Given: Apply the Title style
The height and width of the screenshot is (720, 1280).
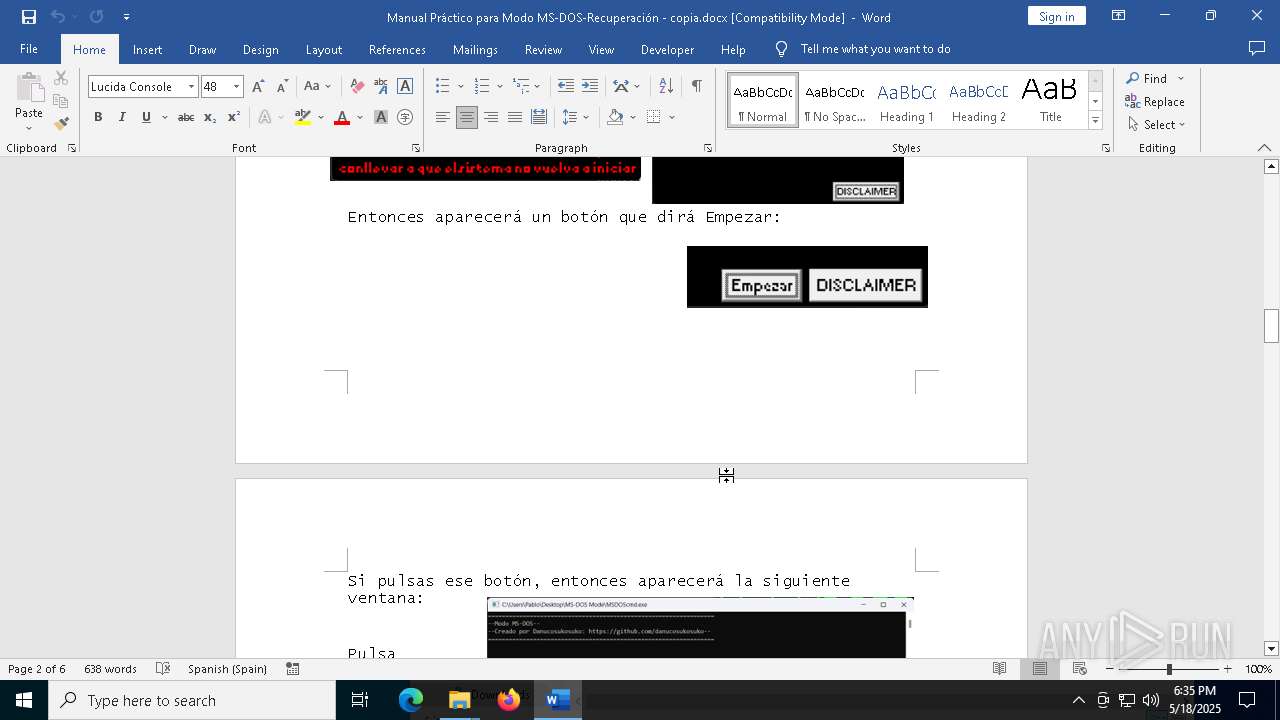Looking at the screenshot, I should coord(1050,100).
